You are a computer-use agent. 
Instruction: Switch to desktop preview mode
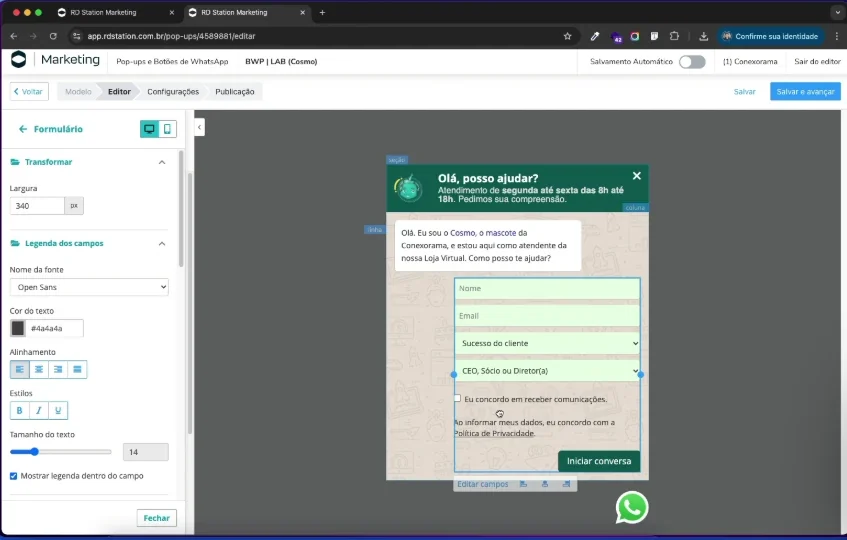pos(150,129)
